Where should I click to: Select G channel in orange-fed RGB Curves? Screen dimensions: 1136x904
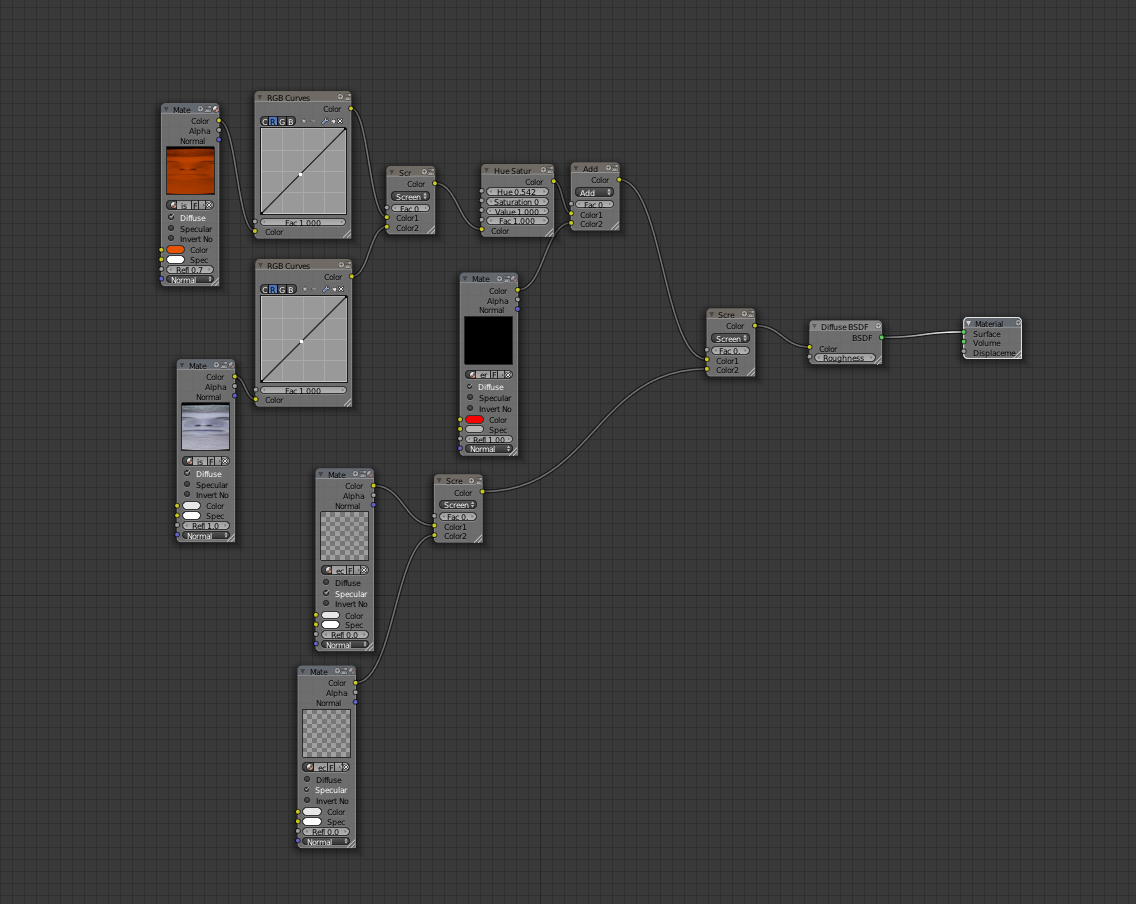282,121
